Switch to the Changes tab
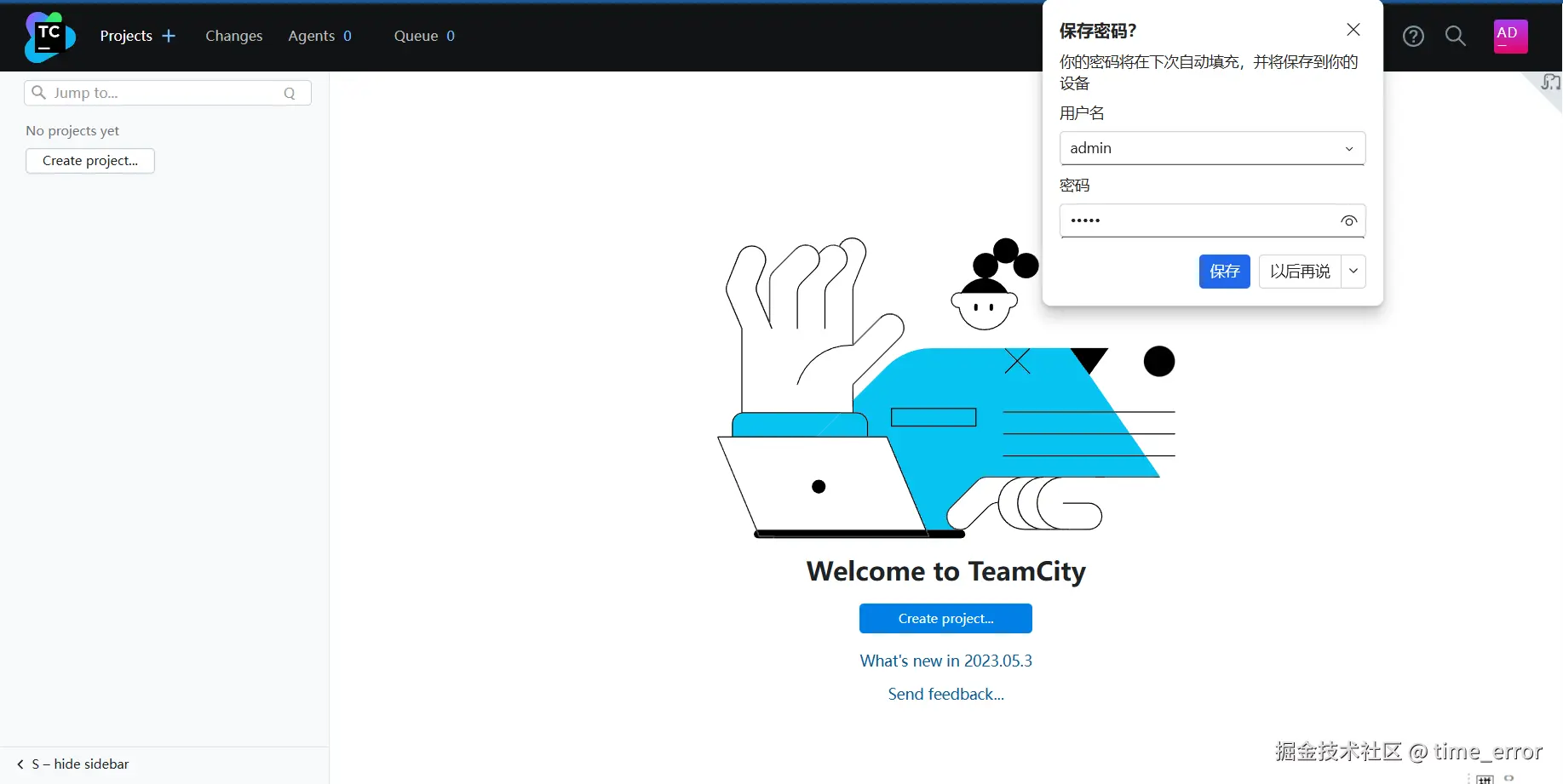 point(233,36)
